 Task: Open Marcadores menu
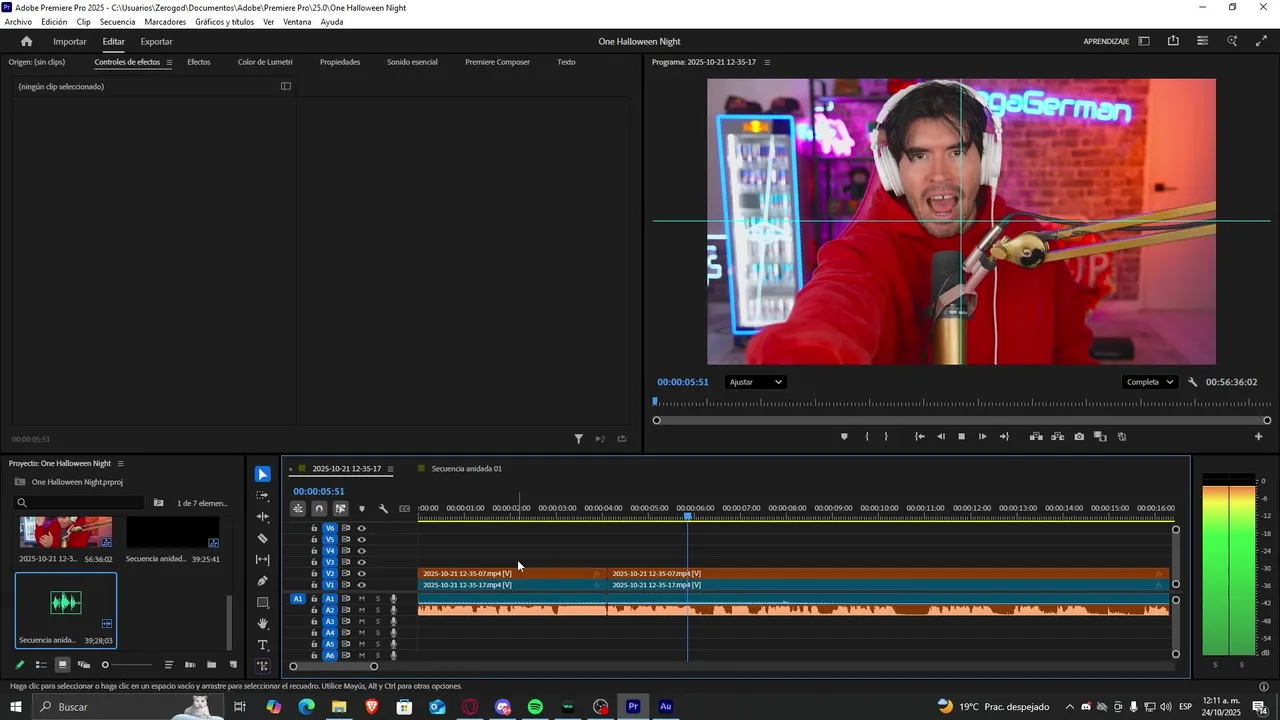point(165,21)
